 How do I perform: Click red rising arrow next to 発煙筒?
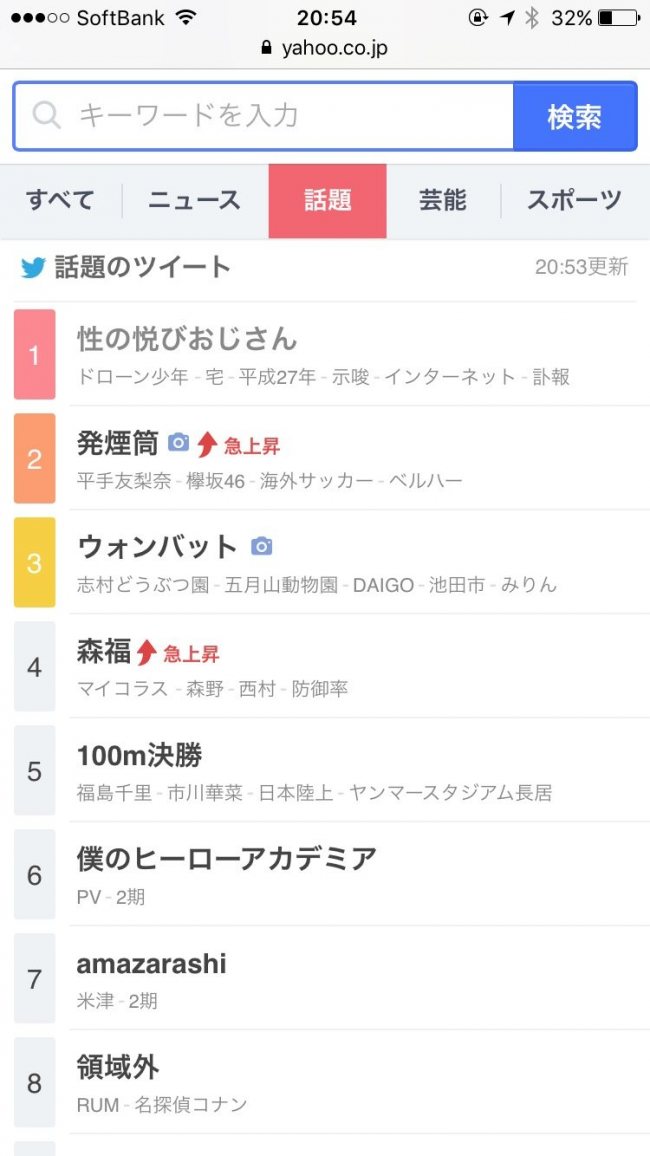point(207,444)
